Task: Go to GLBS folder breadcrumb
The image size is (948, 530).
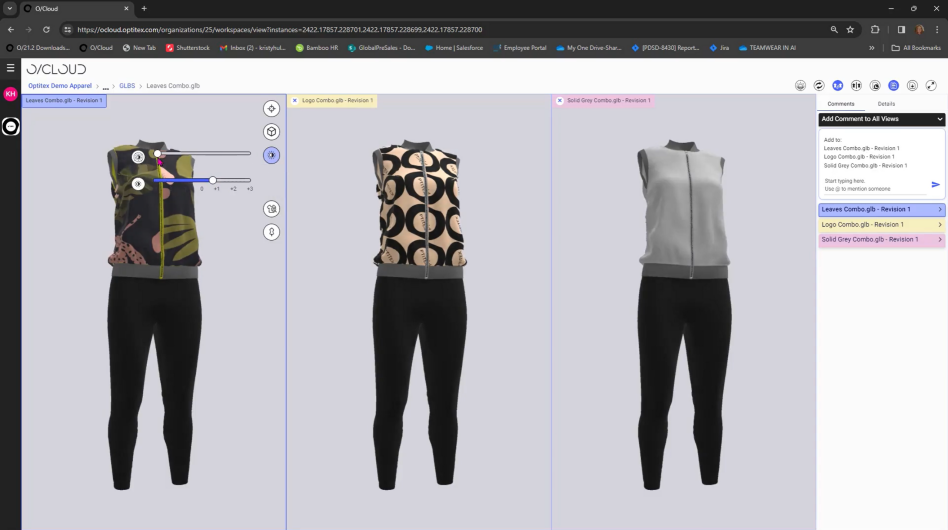Action: [127, 86]
